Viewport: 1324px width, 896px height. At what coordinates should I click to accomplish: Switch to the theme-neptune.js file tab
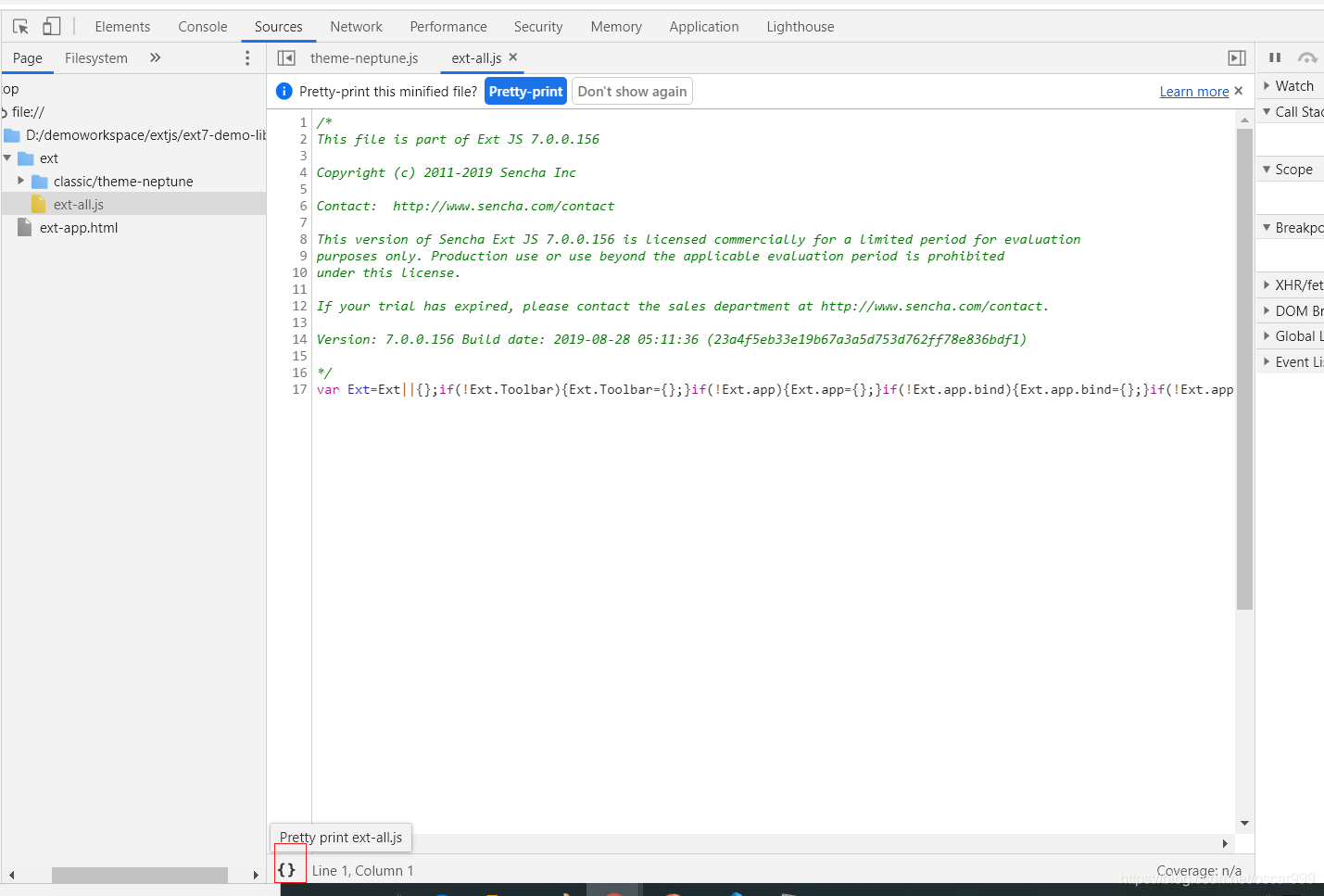point(364,58)
